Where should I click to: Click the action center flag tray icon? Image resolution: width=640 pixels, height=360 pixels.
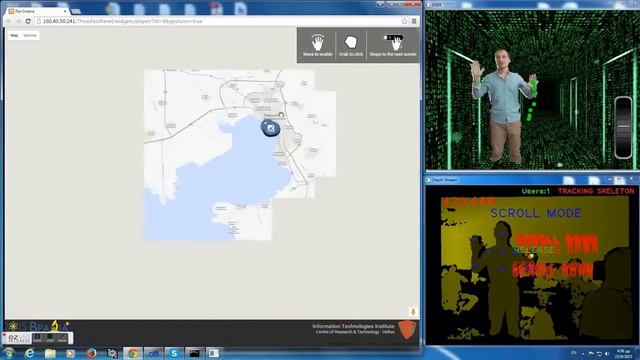click(591, 353)
